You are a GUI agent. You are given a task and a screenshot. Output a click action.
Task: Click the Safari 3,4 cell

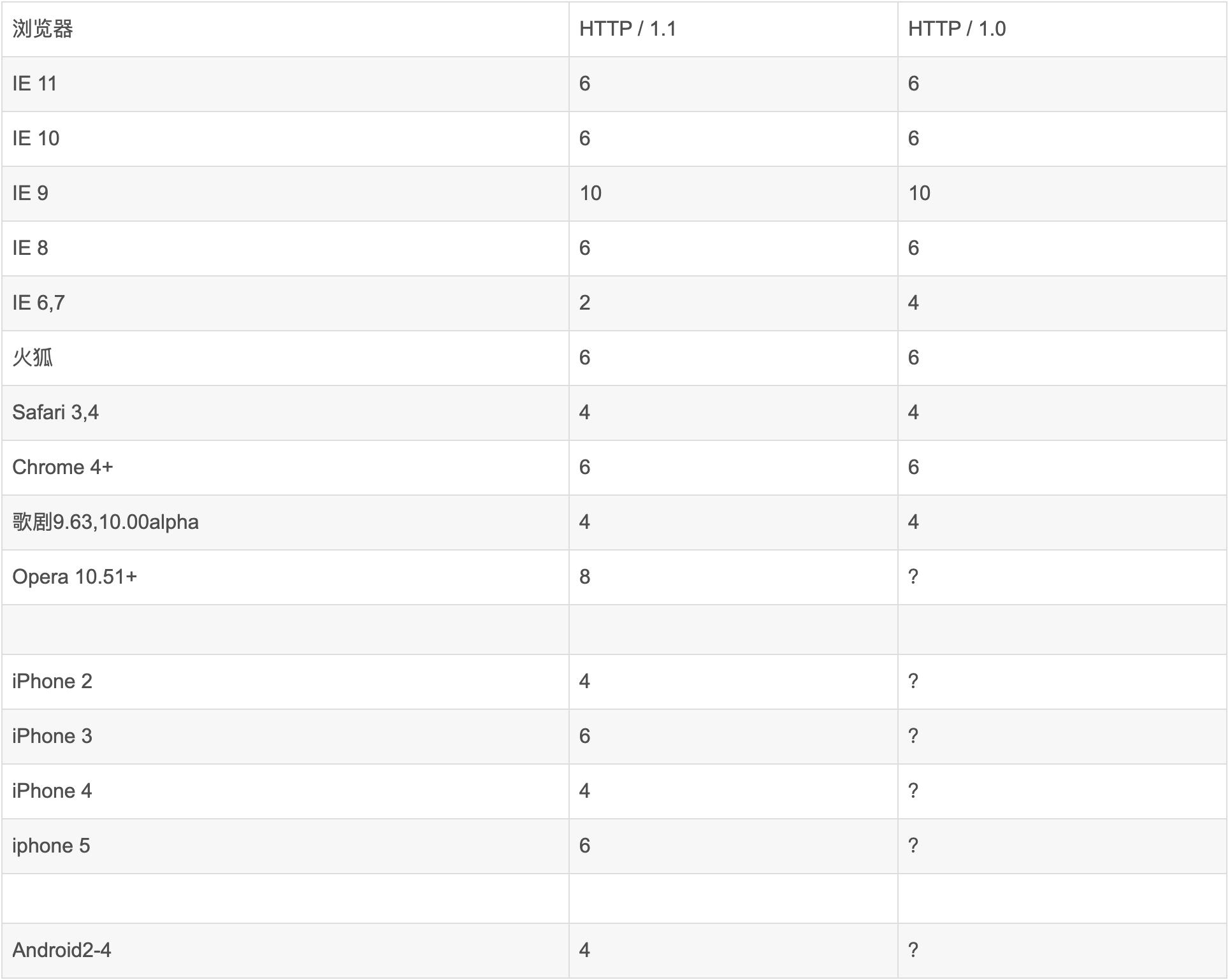coord(55,412)
